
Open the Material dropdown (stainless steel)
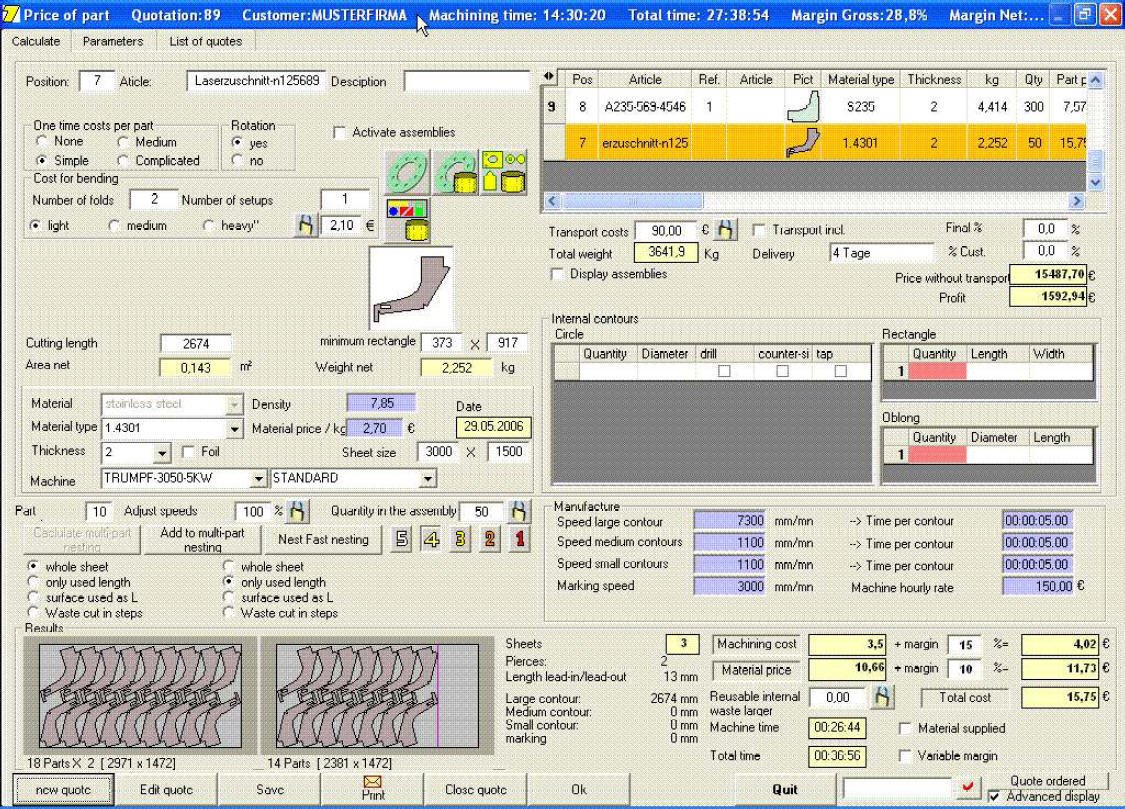[234, 404]
